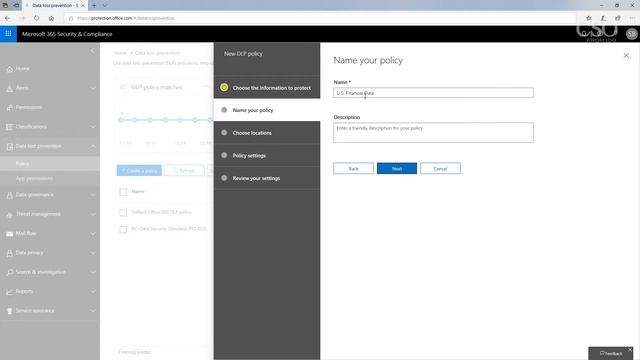Check the PCI Data Security Standard box
The image size is (640, 360).
click(x=123, y=229)
